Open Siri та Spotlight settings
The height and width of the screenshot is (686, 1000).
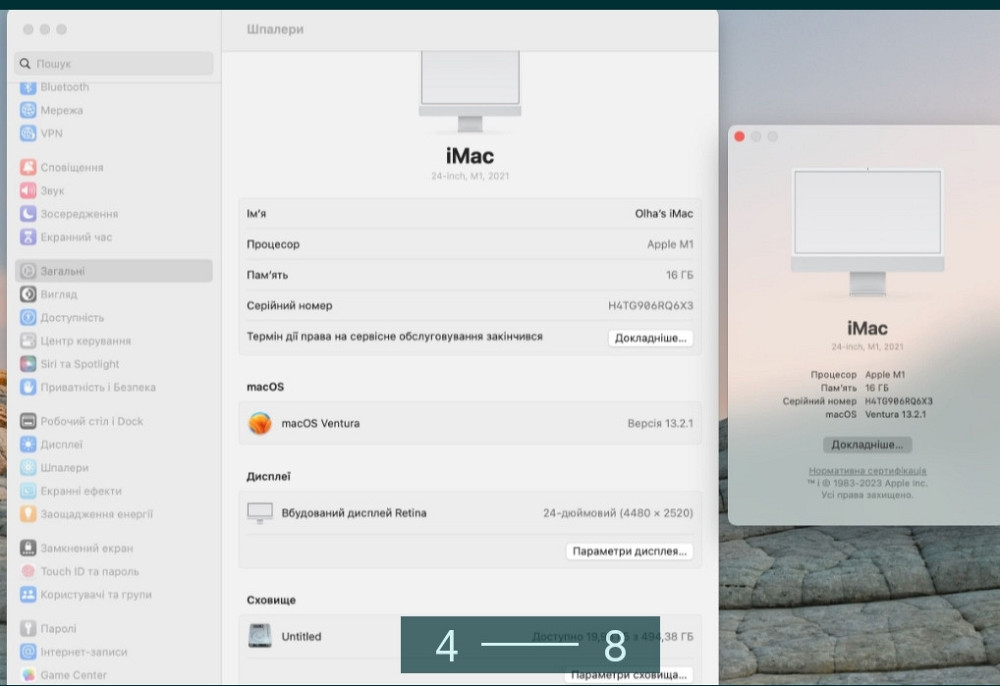point(75,363)
